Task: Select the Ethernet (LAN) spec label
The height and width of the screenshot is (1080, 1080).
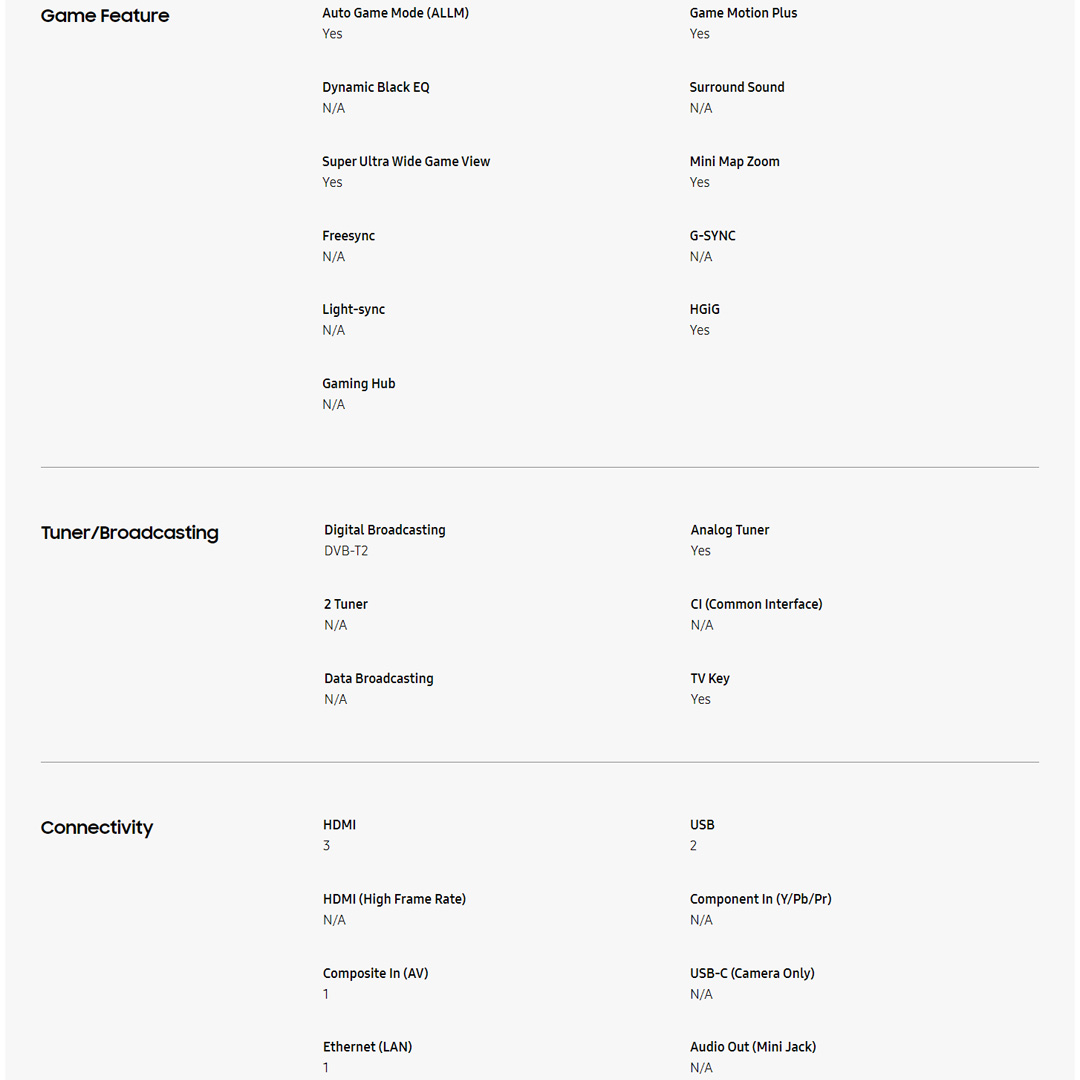Action: click(x=367, y=1047)
